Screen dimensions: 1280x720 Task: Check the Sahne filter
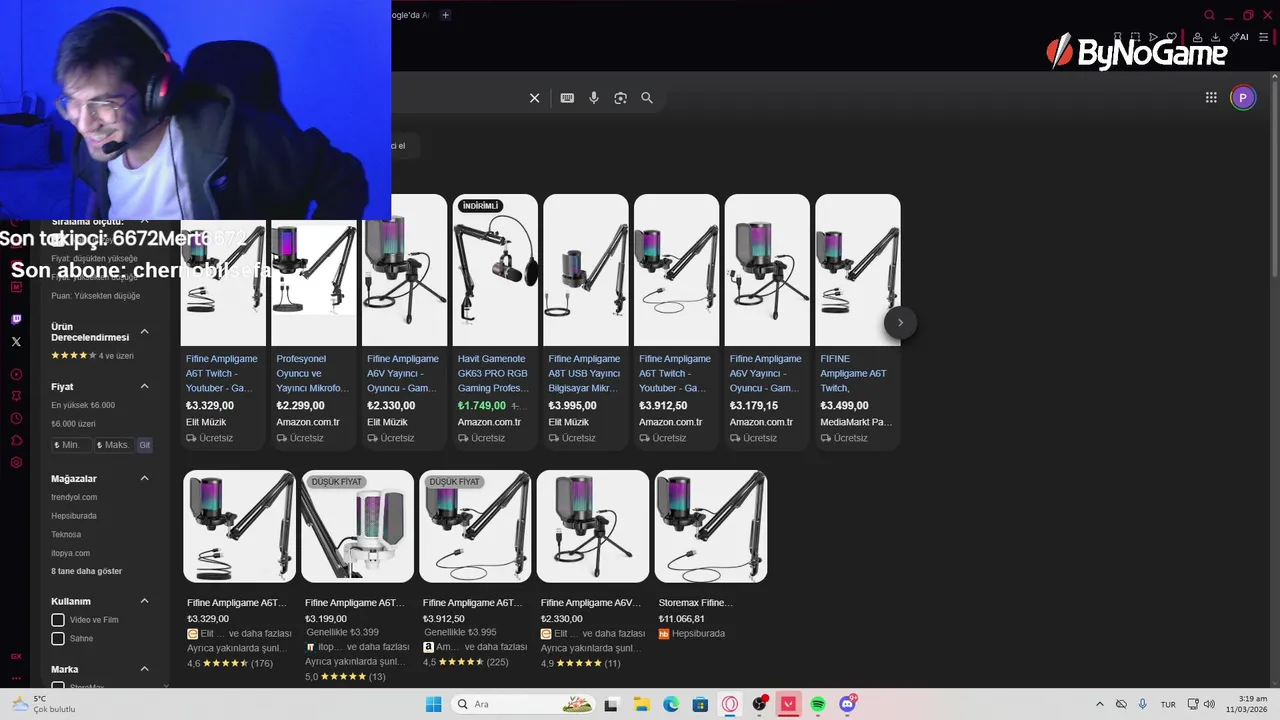[58, 638]
